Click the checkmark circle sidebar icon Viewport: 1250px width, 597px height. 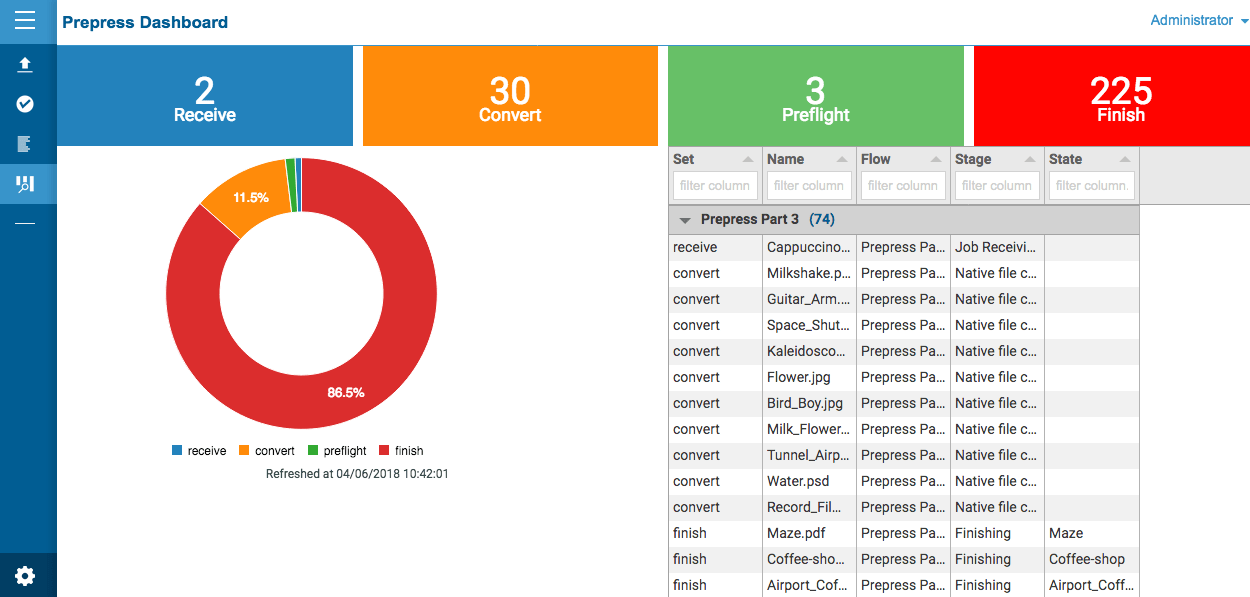tap(25, 104)
